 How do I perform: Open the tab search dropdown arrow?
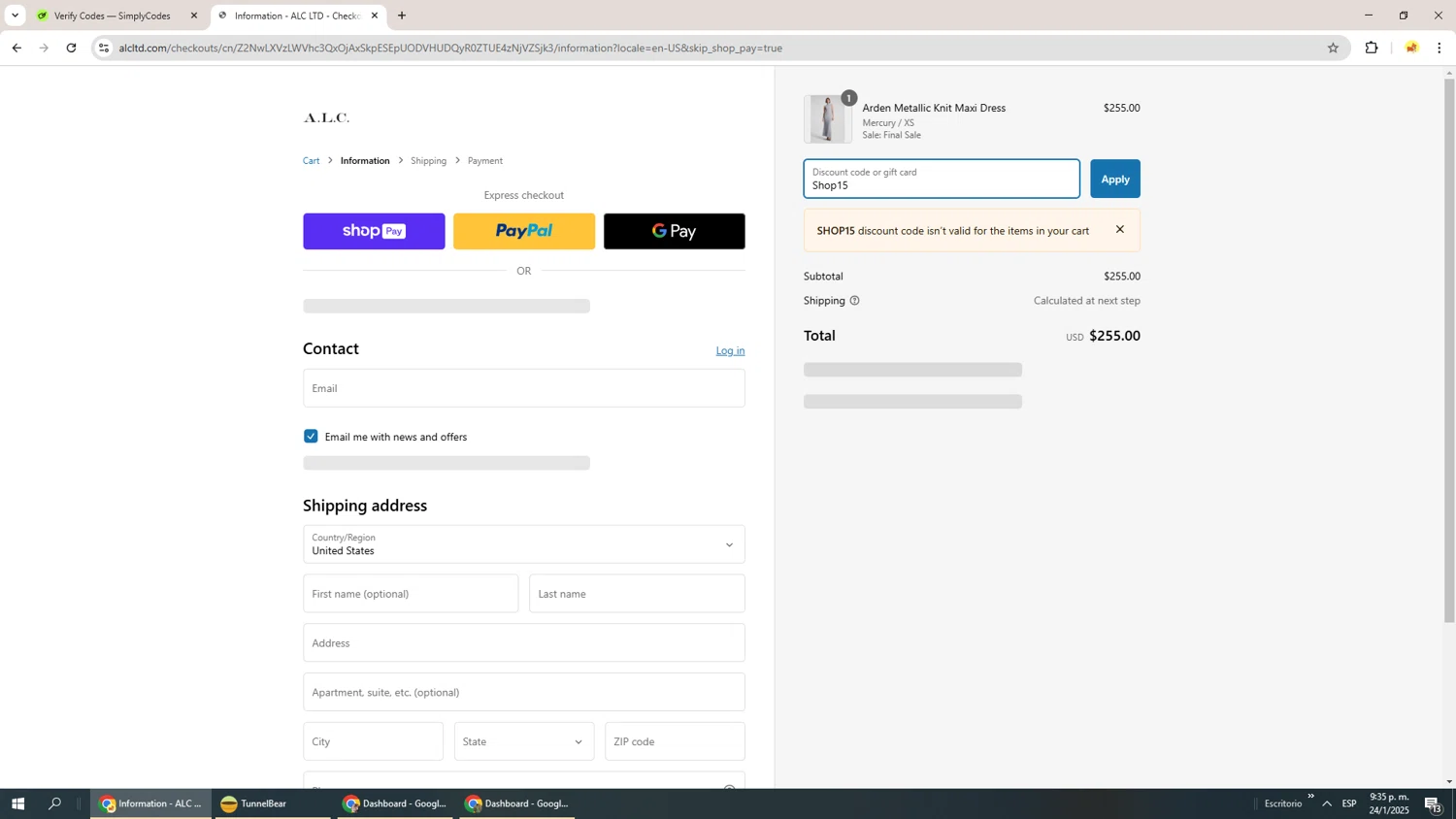click(x=15, y=16)
